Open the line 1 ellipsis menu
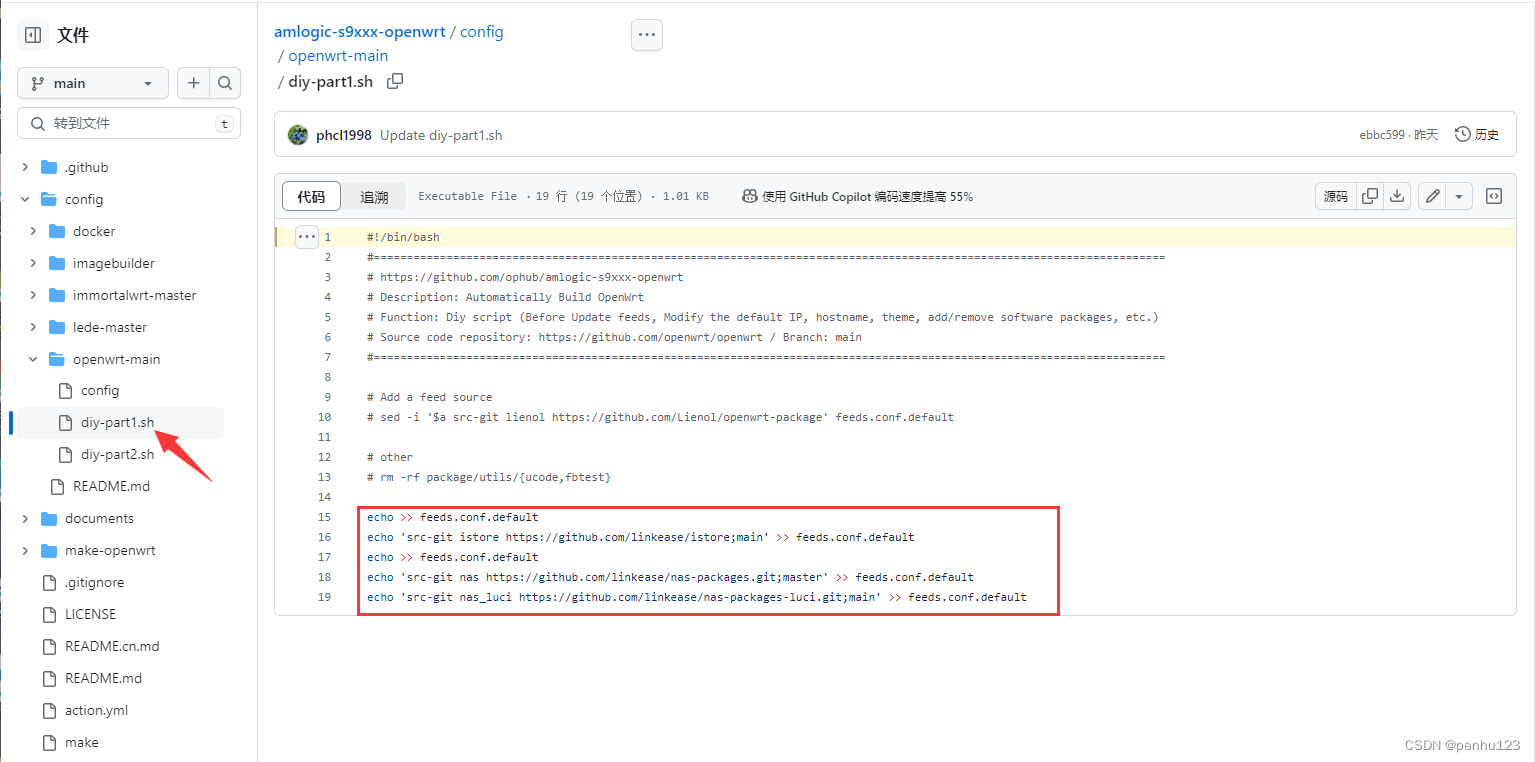The width and height of the screenshot is (1535, 762). tap(306, 237)
